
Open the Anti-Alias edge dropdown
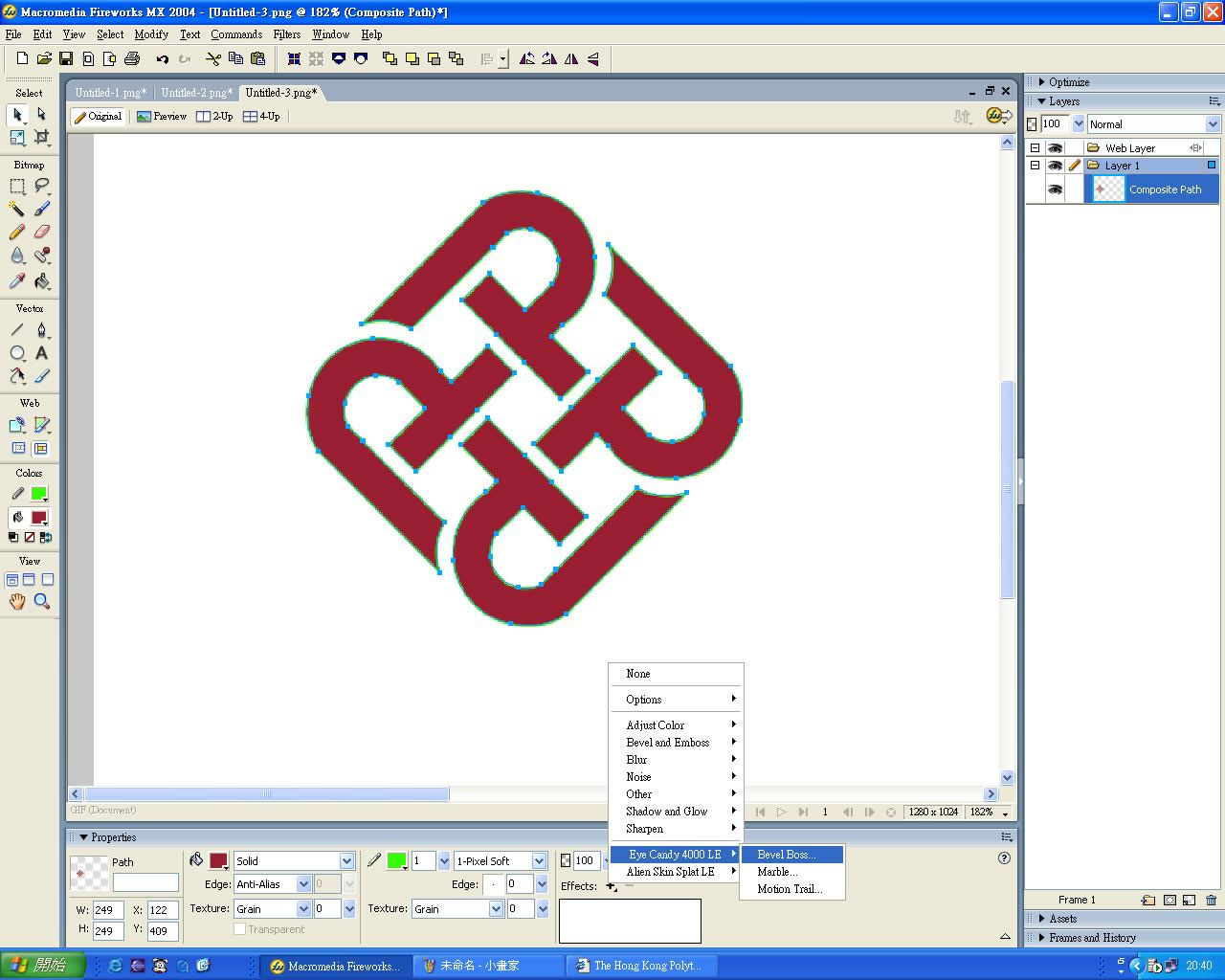pyautogui.click(x=303, y=884)
